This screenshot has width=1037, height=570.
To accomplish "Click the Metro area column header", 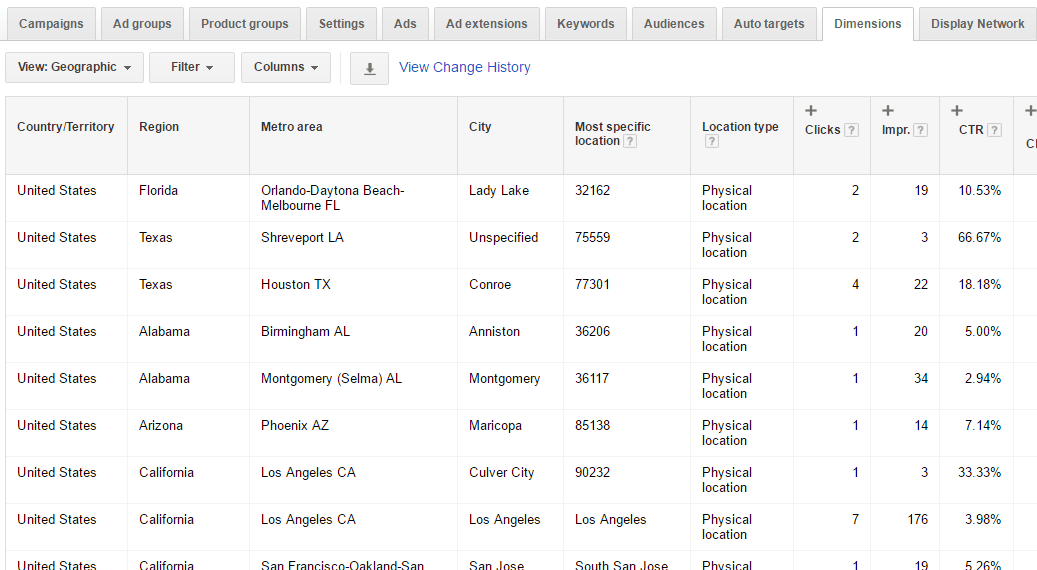I will pos(291,127).
